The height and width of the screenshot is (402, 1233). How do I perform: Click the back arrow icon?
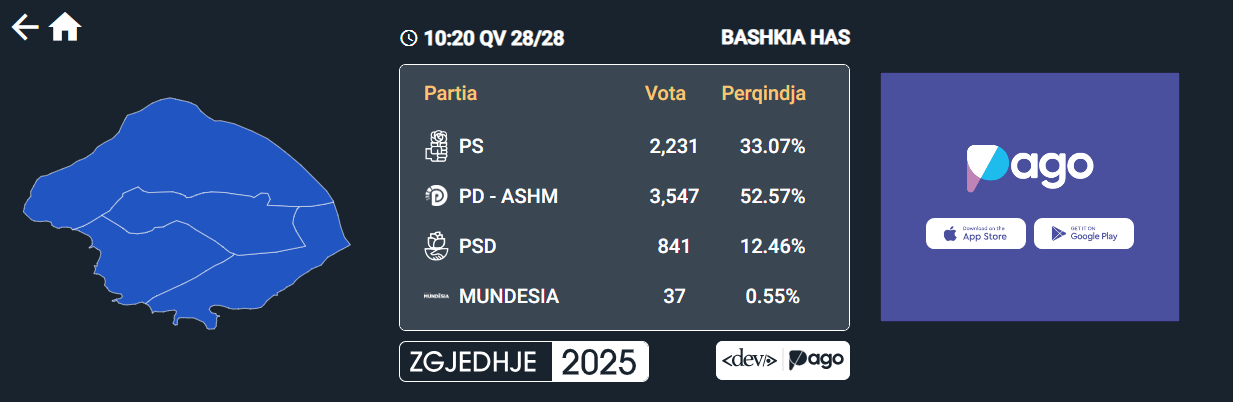[25, 28]
